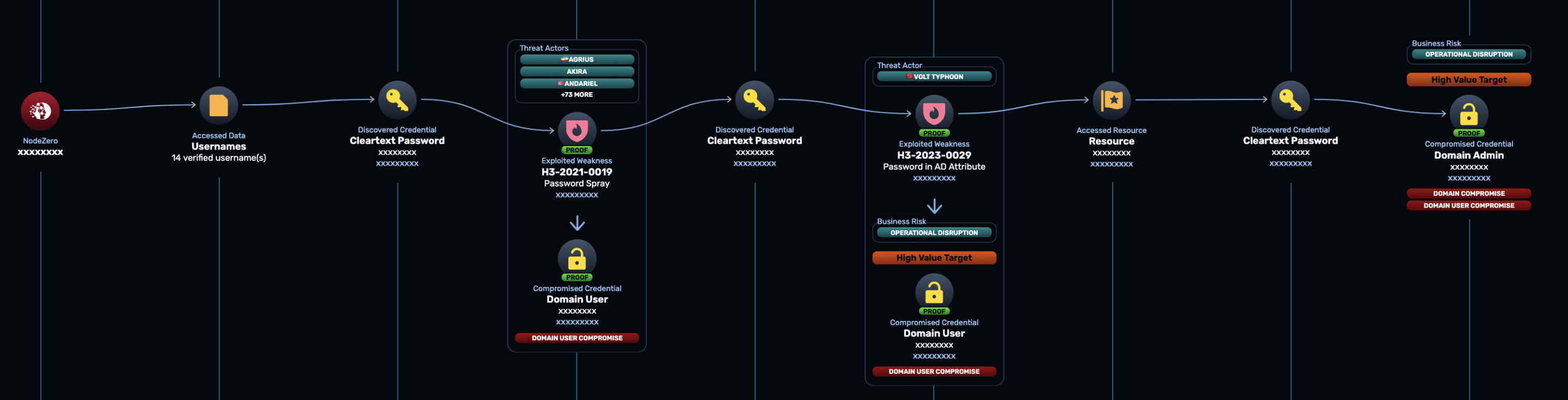Screen dimensions: 1568x400
Task: Select the AGRIUS threat actor tag
Action: pos(577,59)
